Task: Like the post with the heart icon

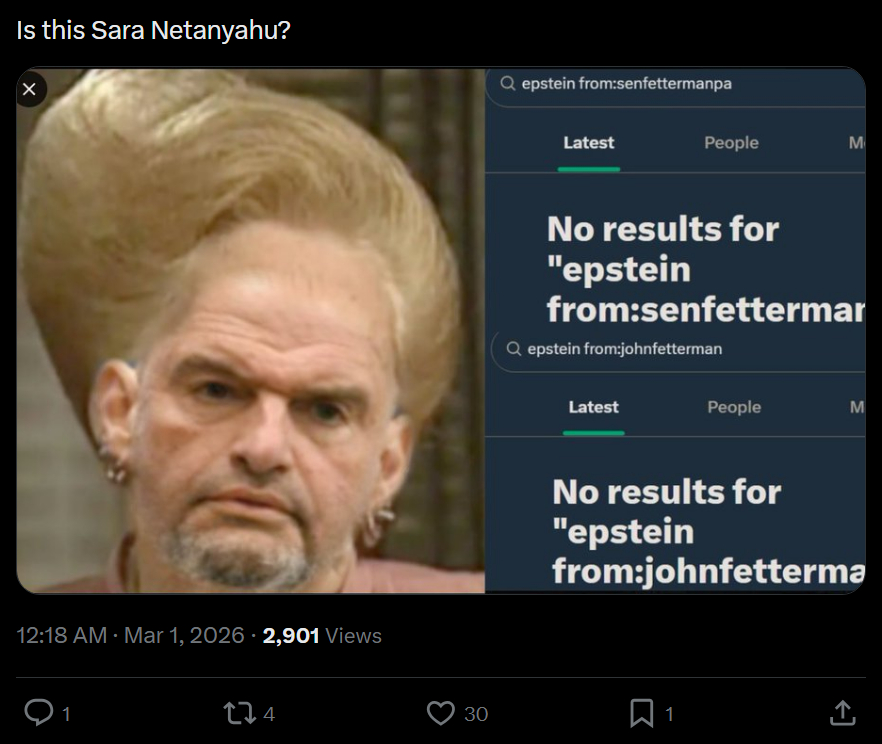Action: pos(440,712)
